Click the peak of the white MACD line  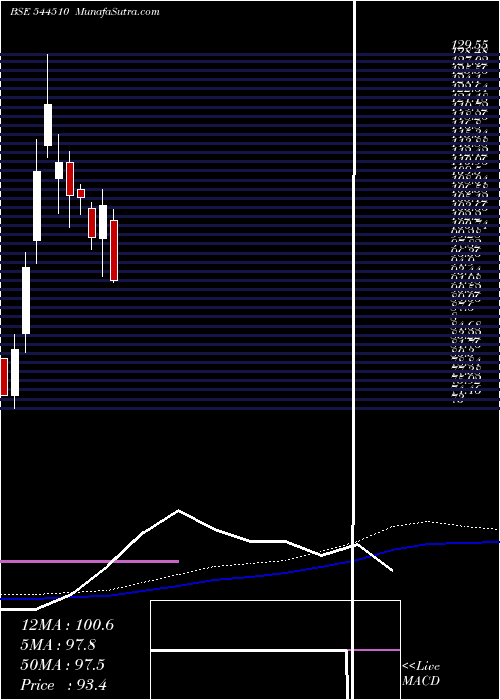tap(179, 510)
